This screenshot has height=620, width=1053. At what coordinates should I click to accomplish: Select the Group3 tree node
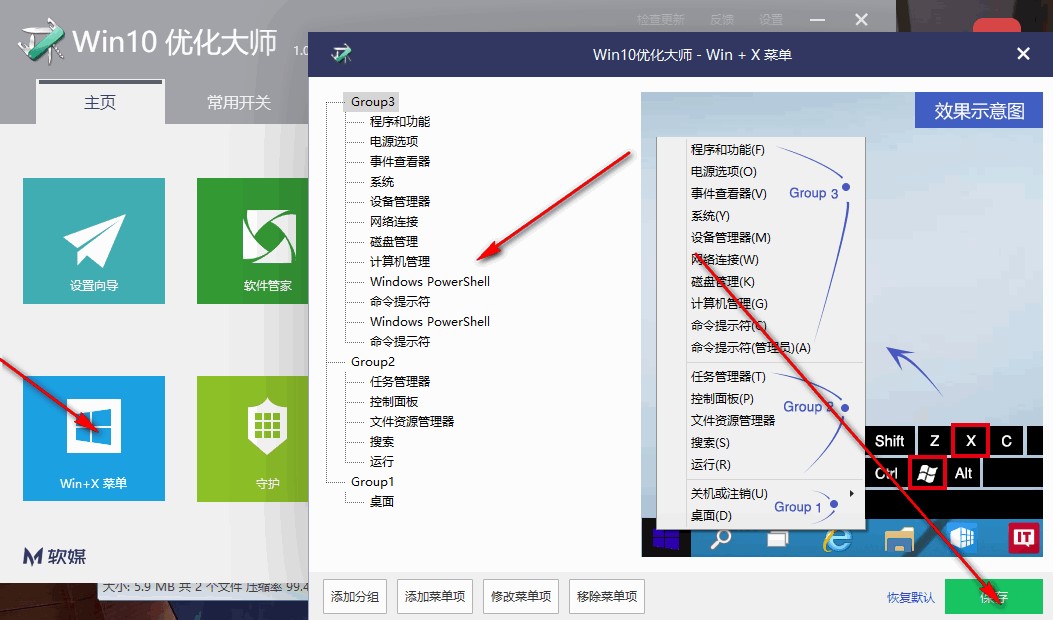pyautogui.click(x=372, y=101)
